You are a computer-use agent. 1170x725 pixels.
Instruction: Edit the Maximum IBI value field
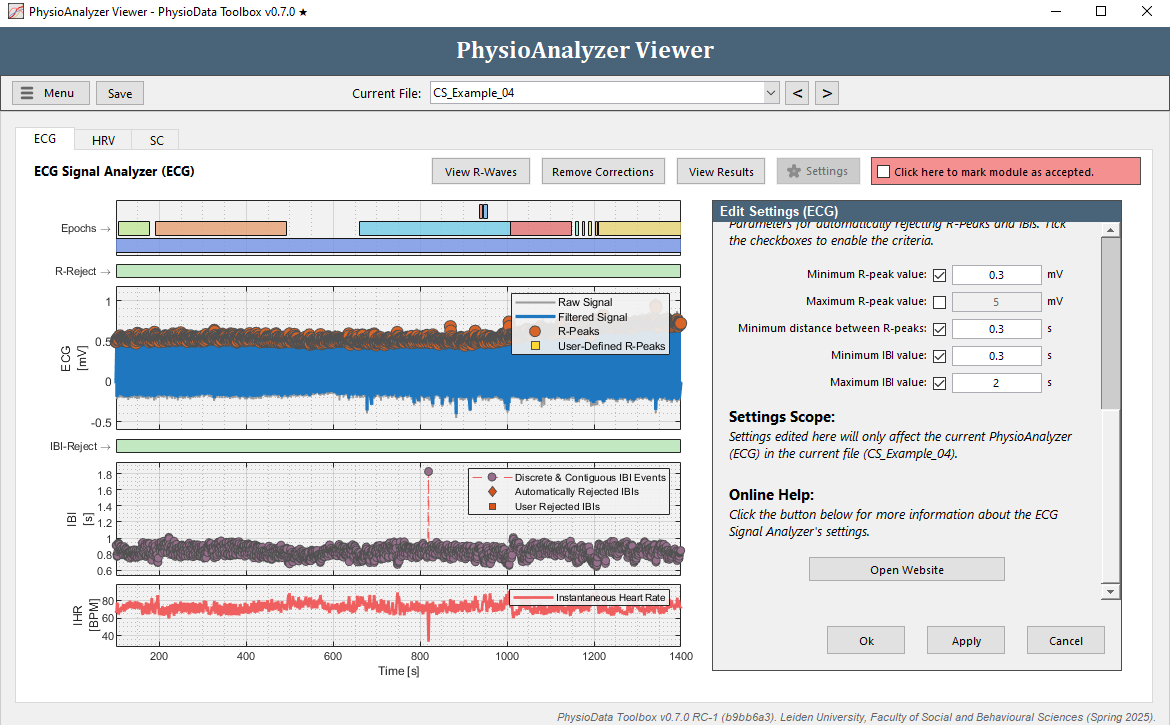tap(996, 383)
